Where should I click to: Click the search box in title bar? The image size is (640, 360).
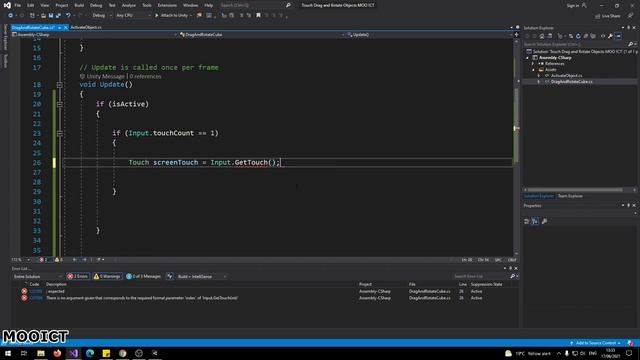coord(255,5)
